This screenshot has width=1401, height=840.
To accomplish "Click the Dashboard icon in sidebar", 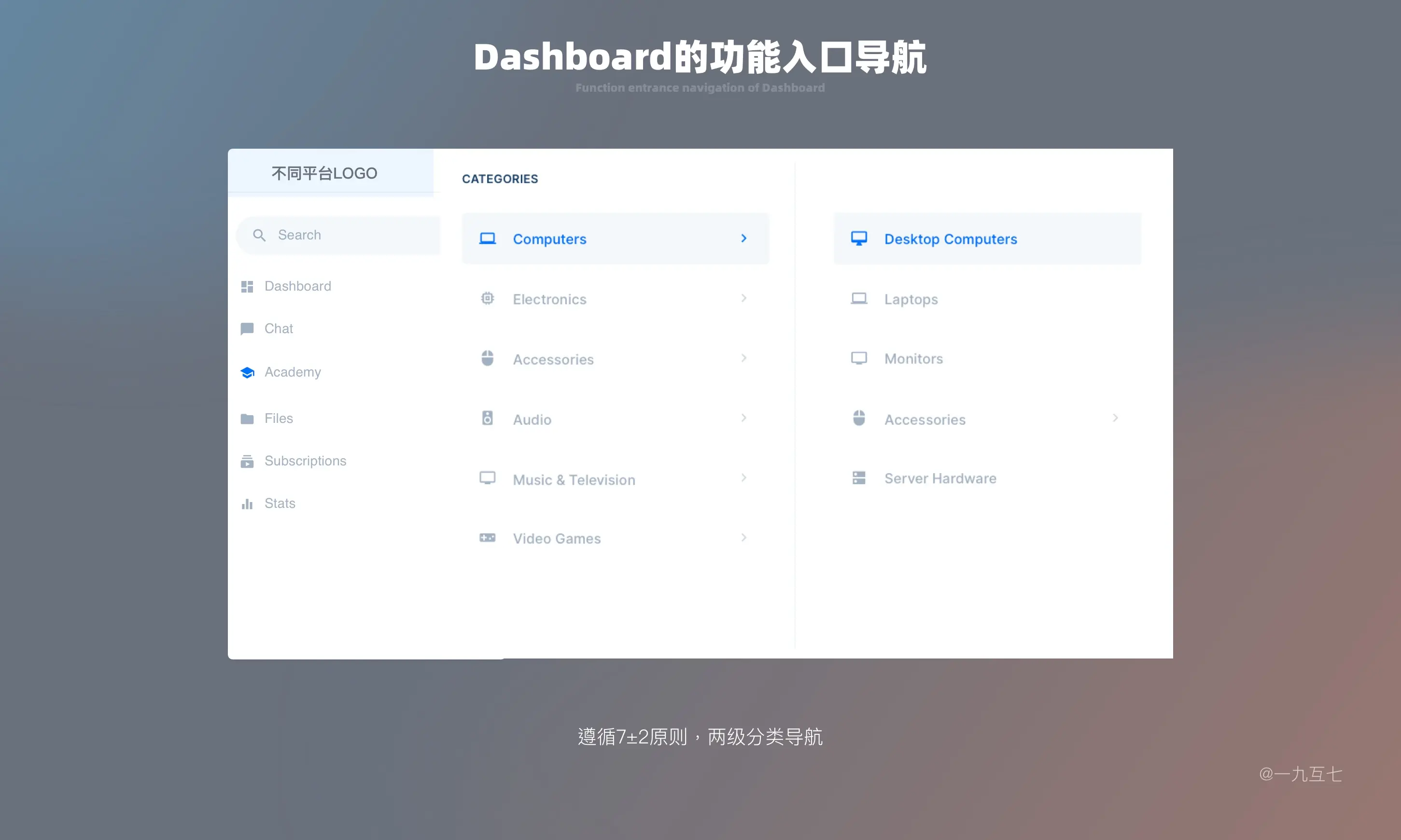I will (x=247, y=286).
